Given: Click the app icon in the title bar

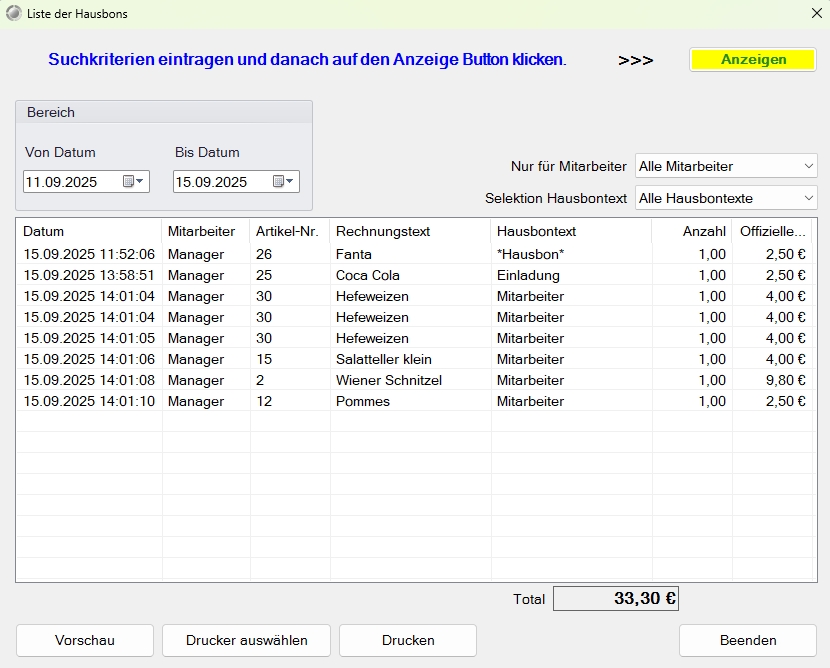Looking at the screenshot, I should pyautogui.click(x=14, y=14).
